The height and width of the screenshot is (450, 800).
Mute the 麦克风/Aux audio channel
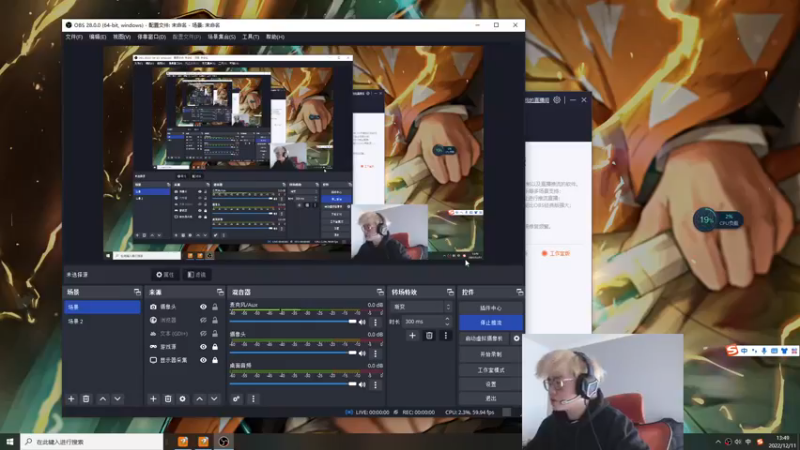coord(362,322)
